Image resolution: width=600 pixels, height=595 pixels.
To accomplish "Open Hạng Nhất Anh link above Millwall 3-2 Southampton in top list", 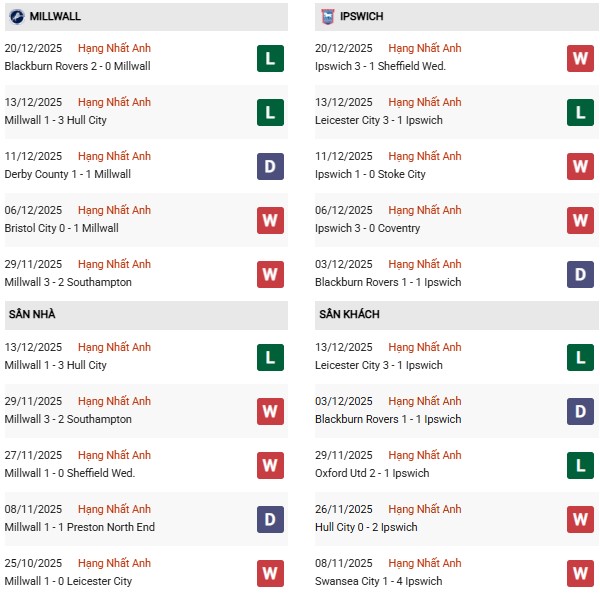I will pyautogui.click(x=114, y=264).
